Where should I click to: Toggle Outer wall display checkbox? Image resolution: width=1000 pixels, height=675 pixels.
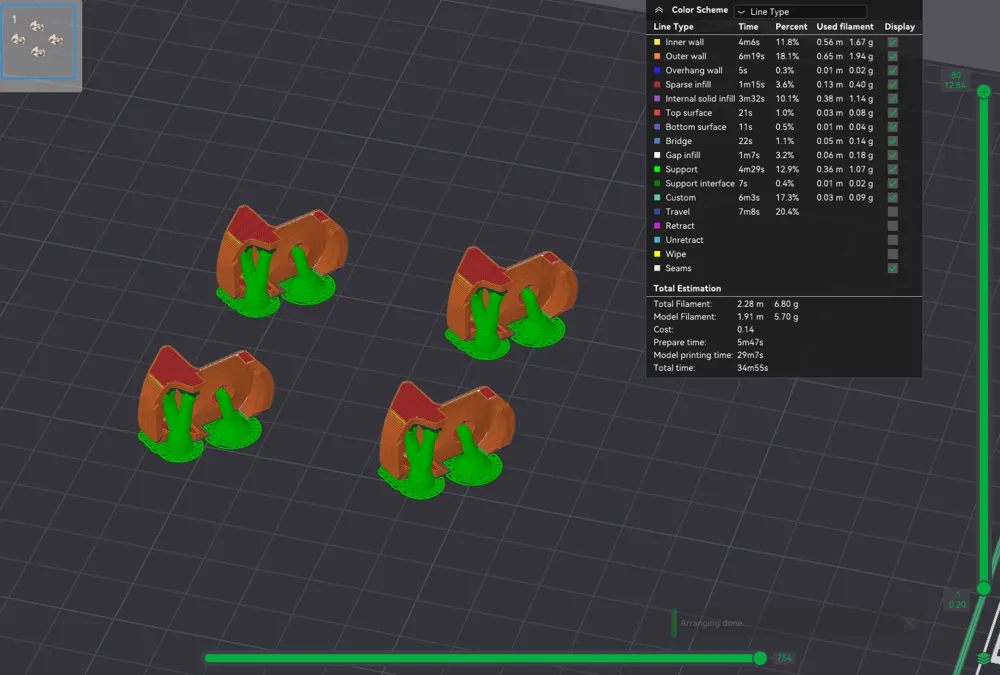tap(893, 56)
